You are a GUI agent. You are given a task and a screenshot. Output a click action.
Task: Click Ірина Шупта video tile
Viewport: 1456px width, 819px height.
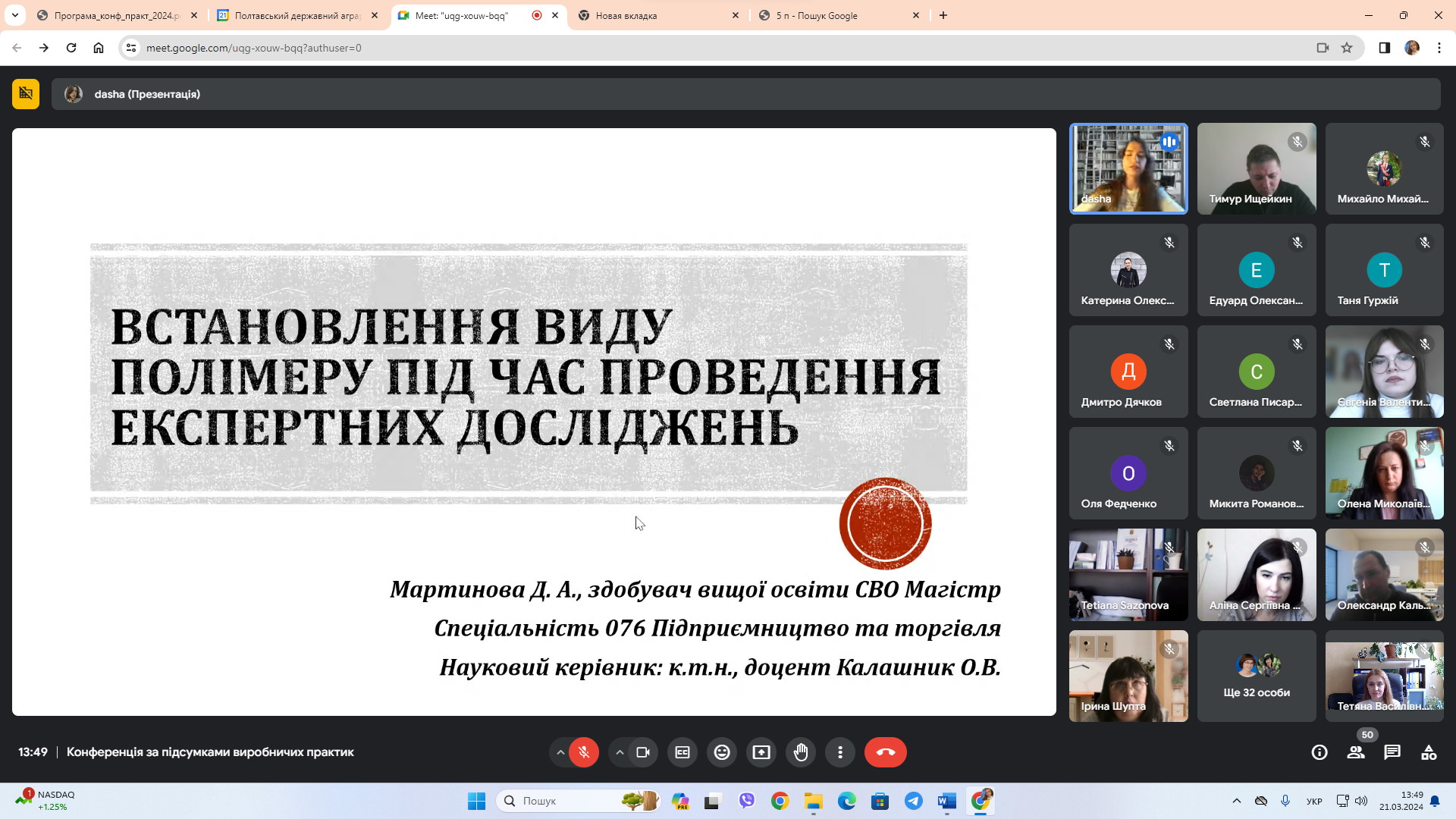coord(1128,676)
